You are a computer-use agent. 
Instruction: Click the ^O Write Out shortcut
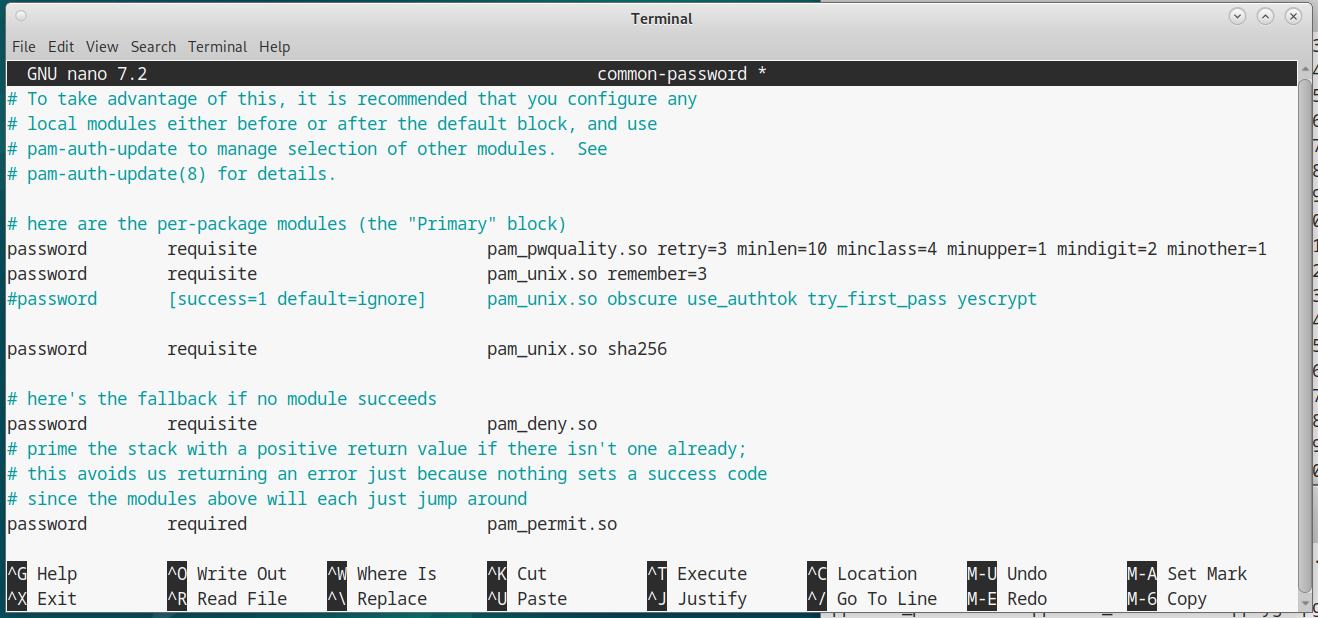(x=227, y=574)
